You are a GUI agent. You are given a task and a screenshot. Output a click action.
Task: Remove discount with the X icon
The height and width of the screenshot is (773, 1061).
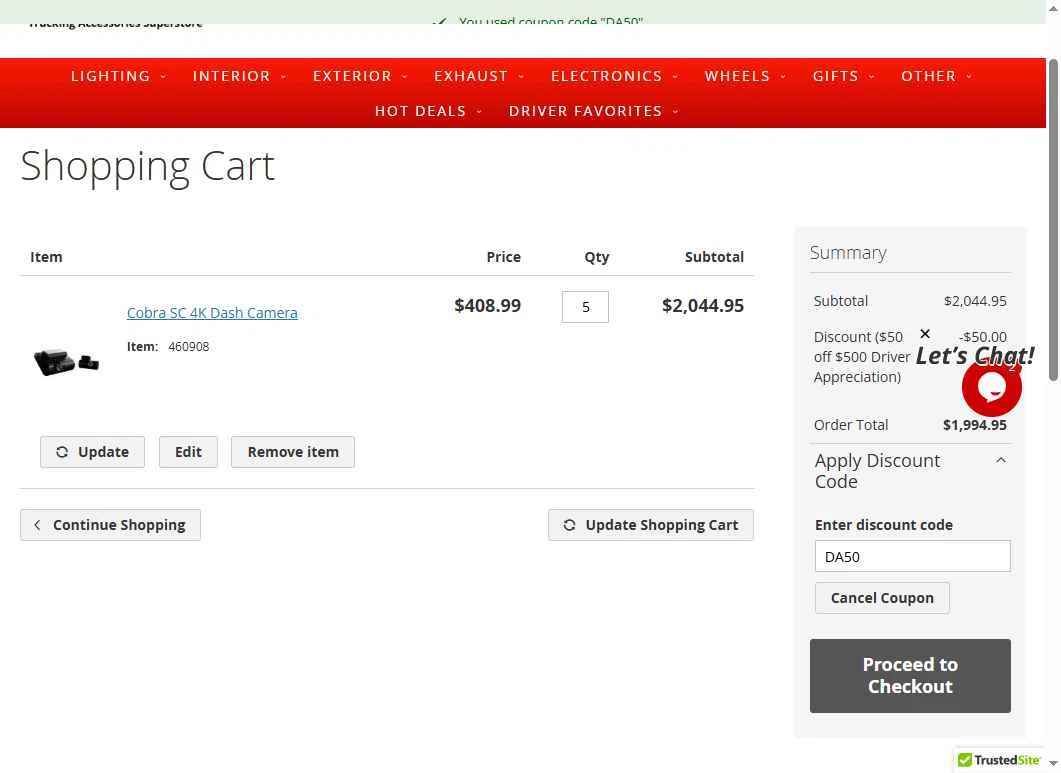(925, 334)
